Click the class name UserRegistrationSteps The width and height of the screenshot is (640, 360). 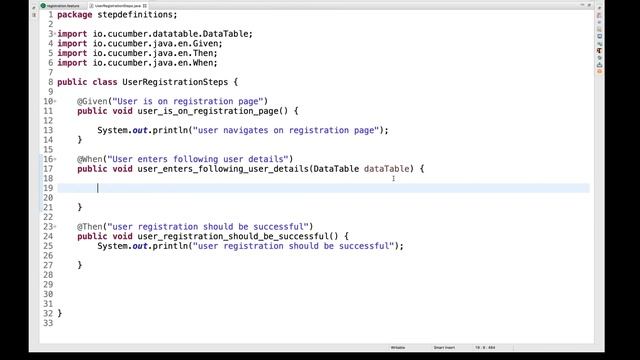[x=175, y=82]
